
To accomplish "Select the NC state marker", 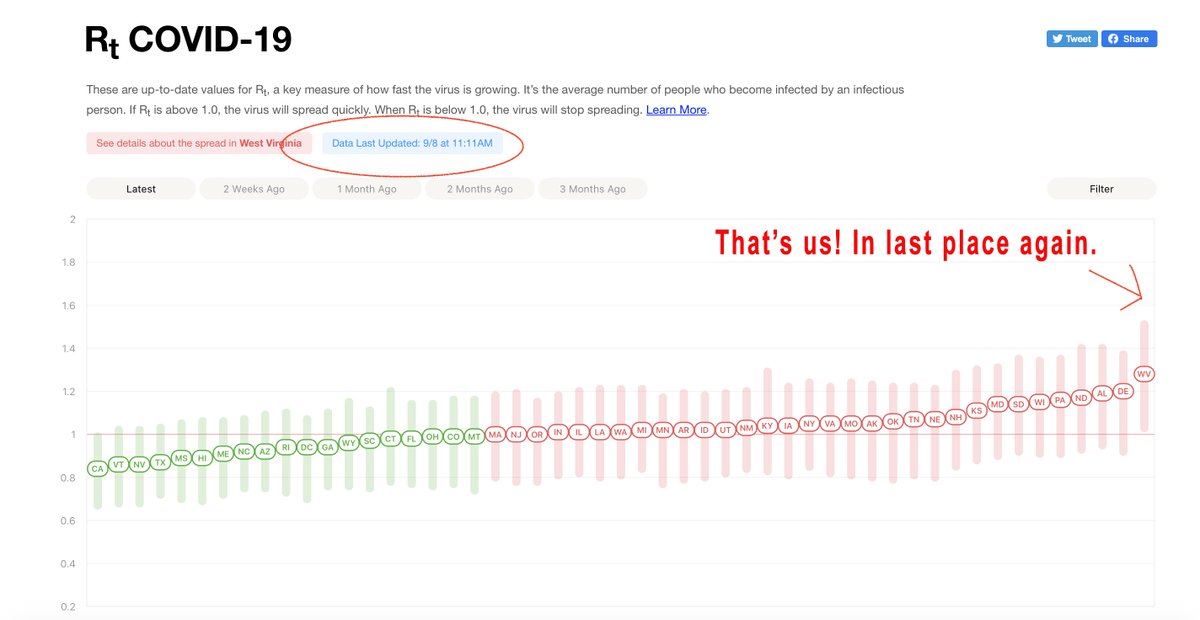I will [244, 451].
